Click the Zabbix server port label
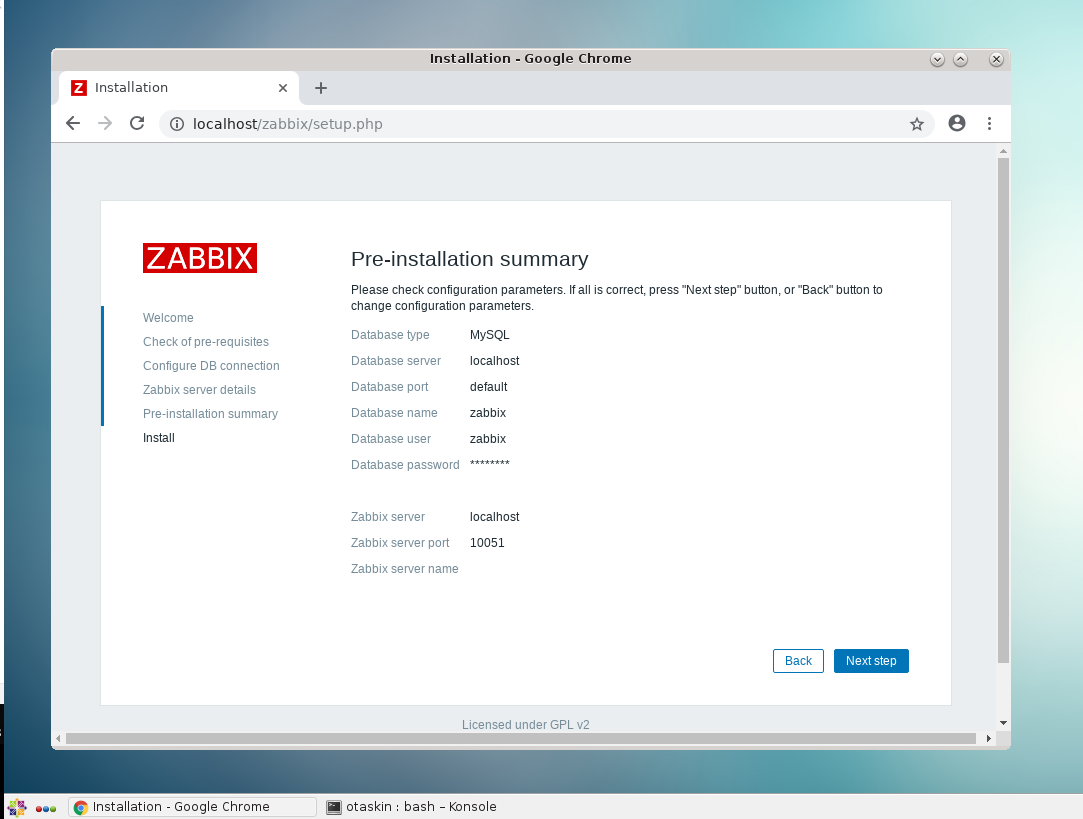 (x=400, y=543)
